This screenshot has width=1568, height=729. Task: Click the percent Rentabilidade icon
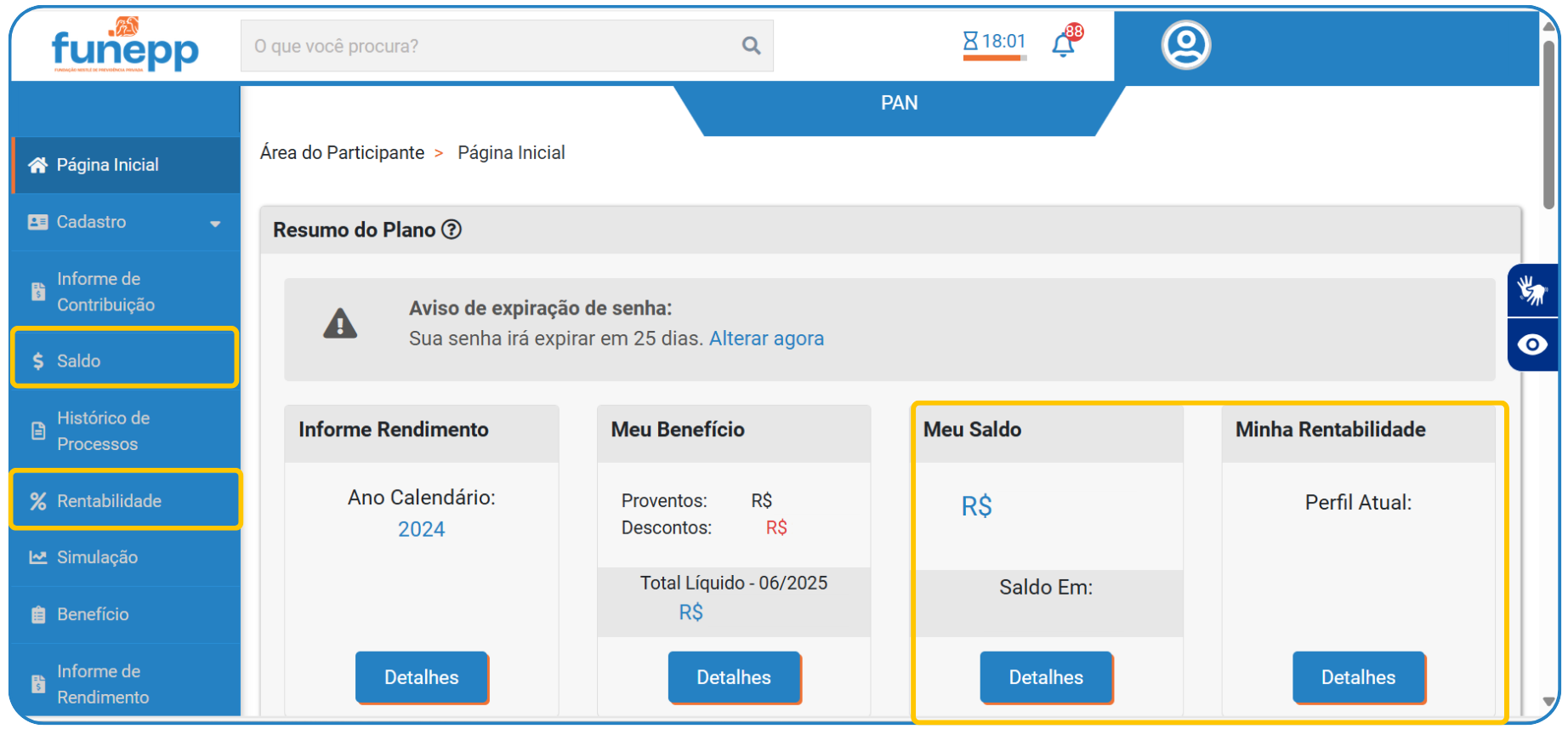coord(38,501)
